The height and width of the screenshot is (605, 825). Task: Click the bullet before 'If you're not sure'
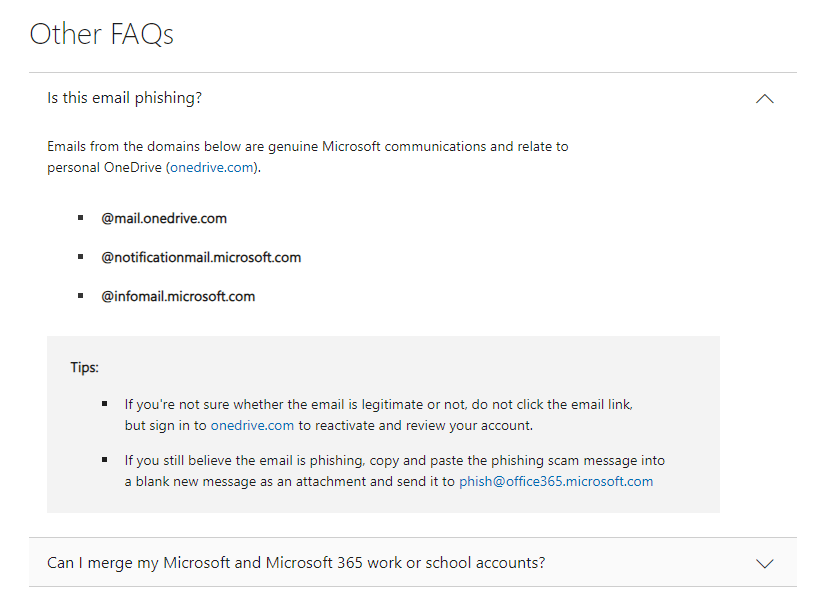point(105,404)
